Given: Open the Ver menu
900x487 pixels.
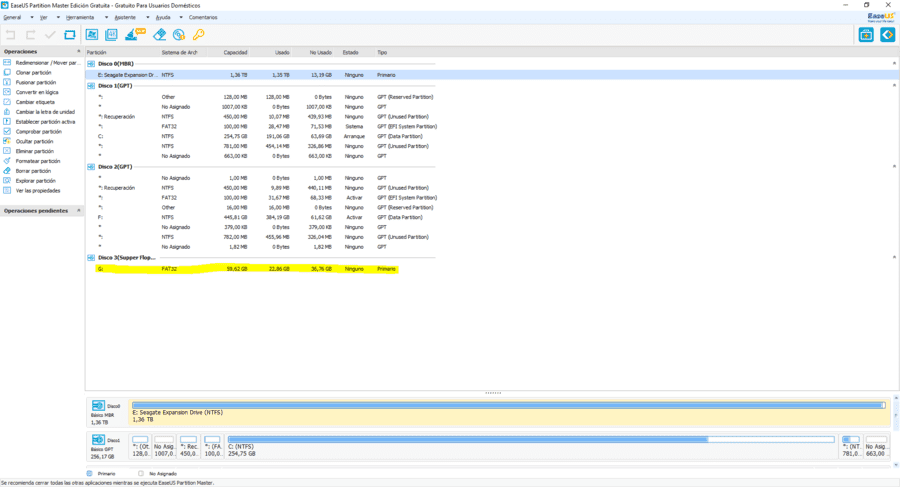Looking at the screenshot, I should tap(44, 17).
